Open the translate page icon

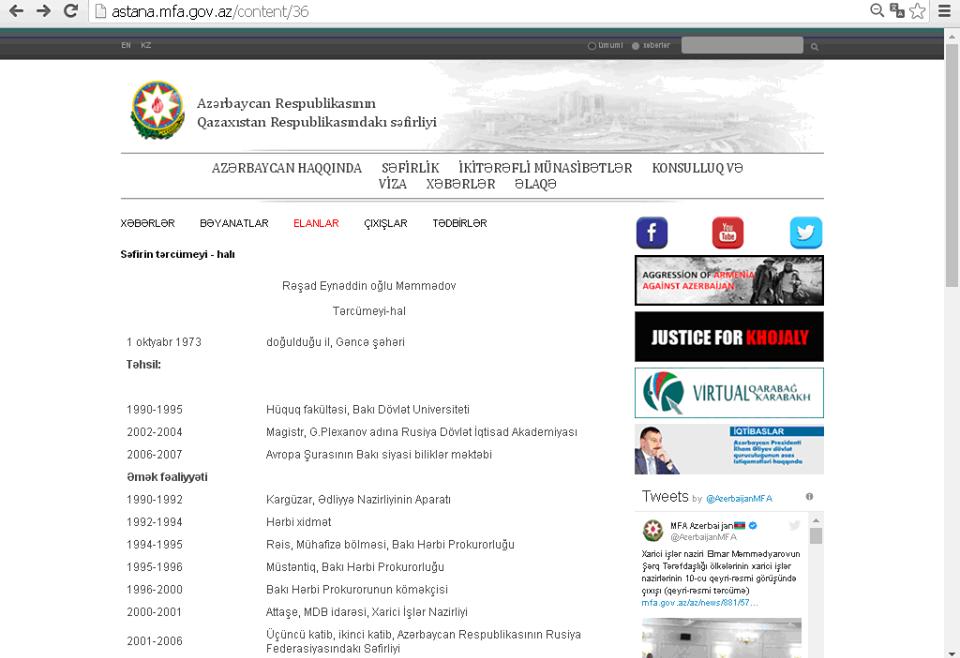[897, 11]
